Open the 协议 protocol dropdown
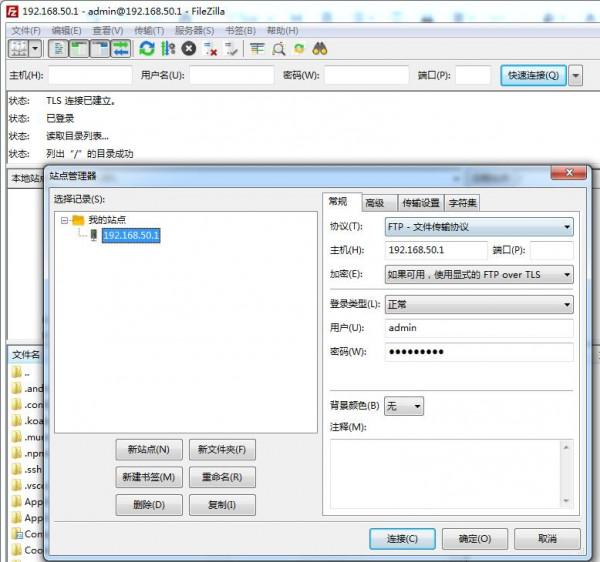 pos(479,227)
